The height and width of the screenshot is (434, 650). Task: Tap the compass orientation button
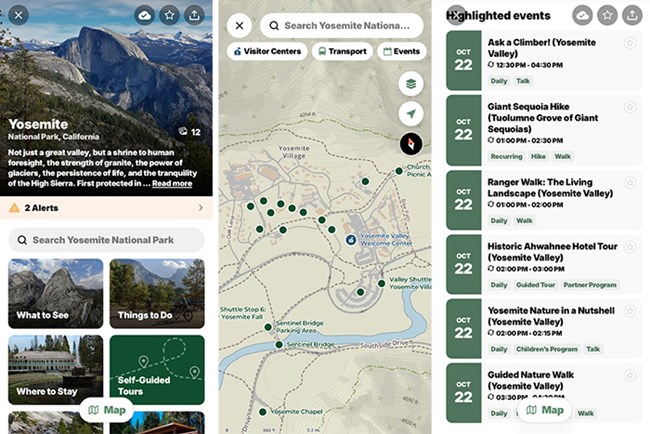tap(411, 144)
